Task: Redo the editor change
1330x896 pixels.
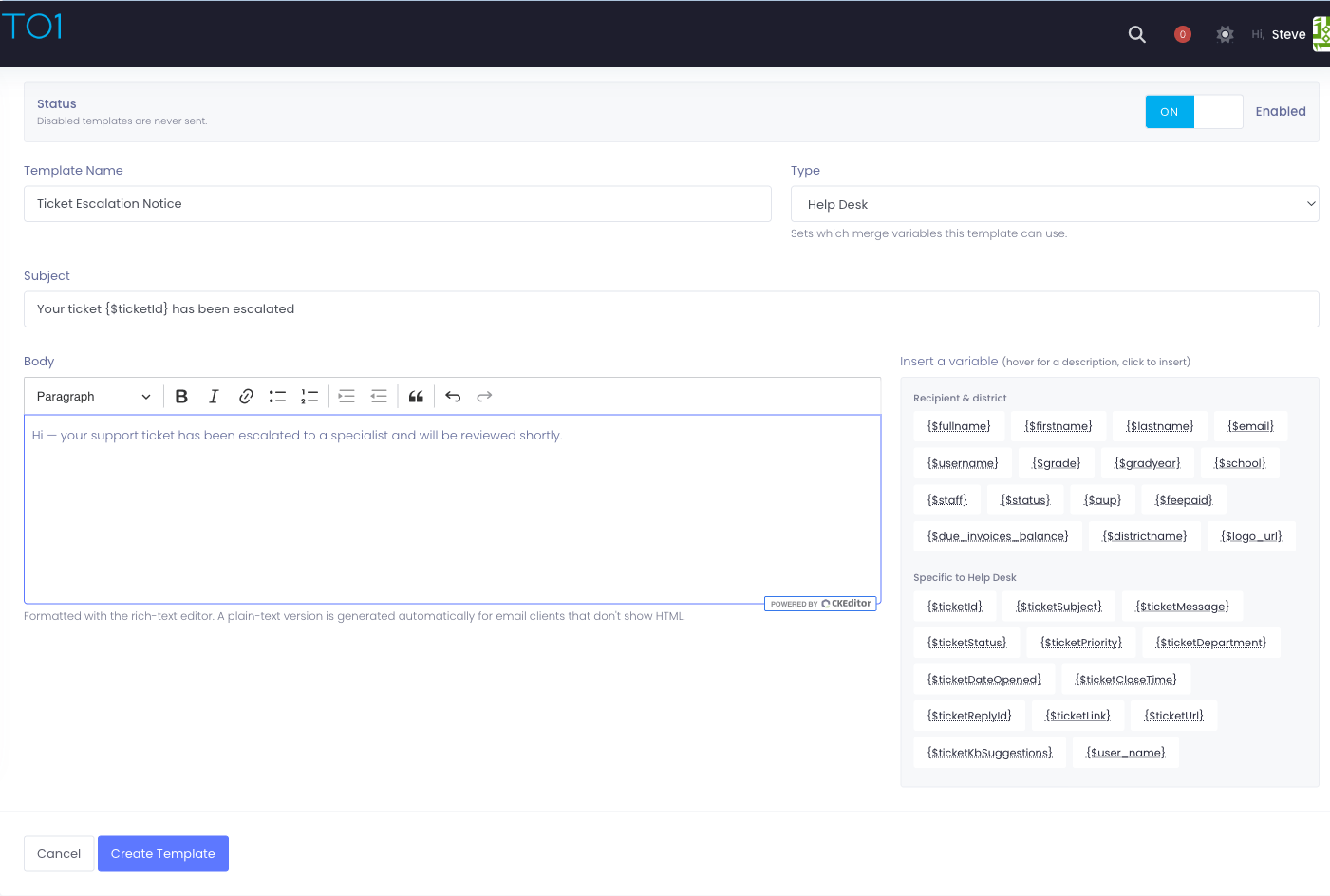Action: point(484,397)
